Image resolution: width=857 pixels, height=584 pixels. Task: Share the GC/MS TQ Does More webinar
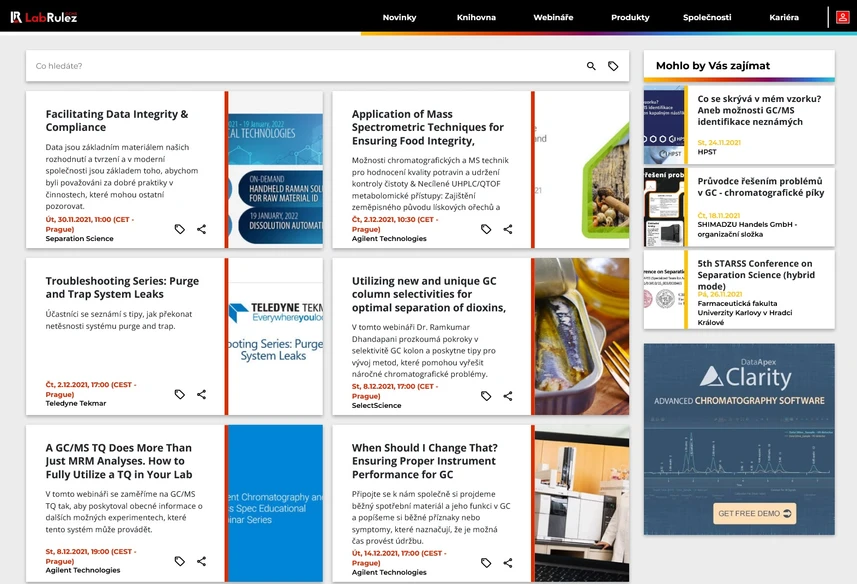(202, 561)
